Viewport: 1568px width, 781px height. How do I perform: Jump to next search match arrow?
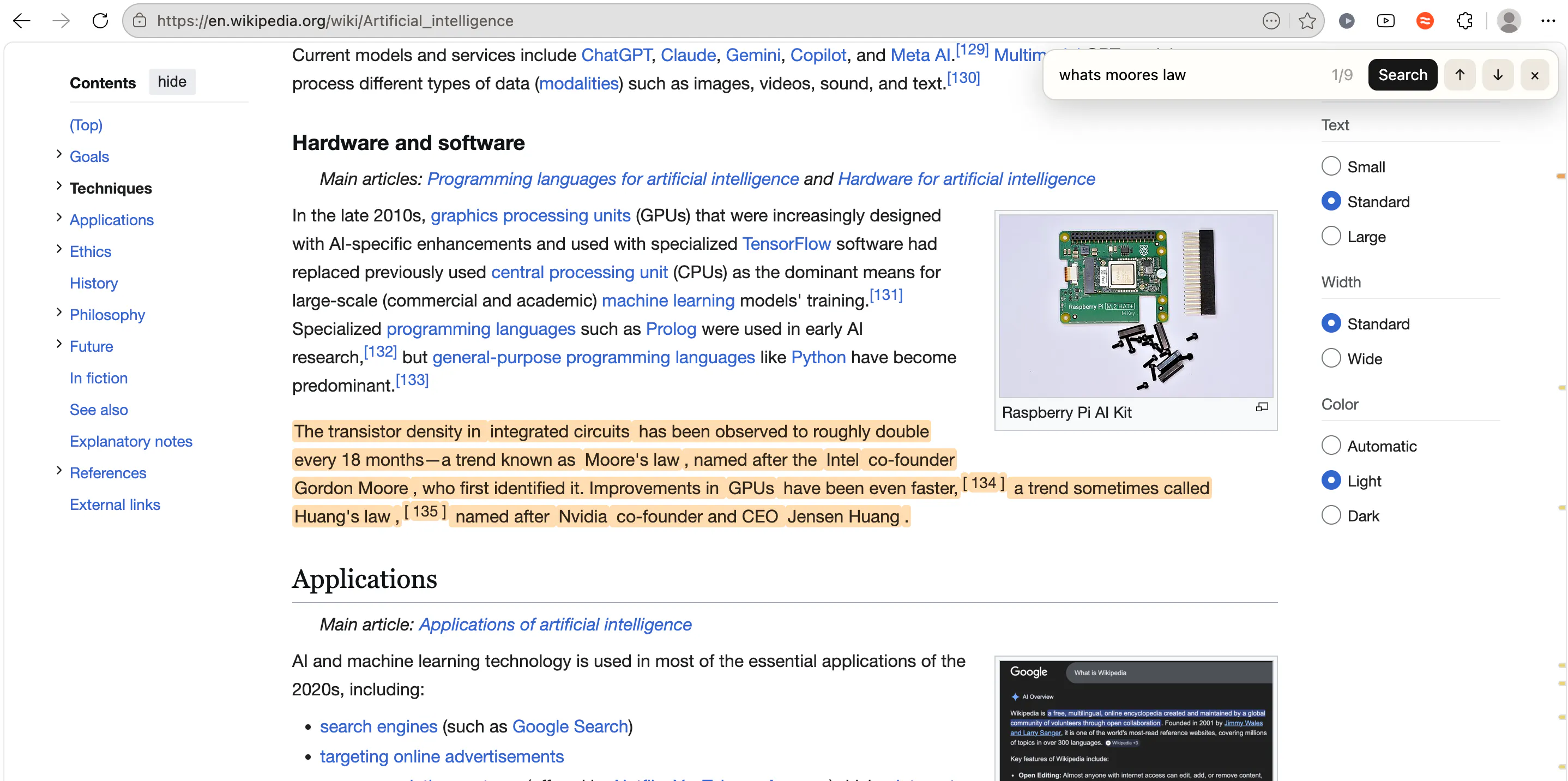[1498, 75]
